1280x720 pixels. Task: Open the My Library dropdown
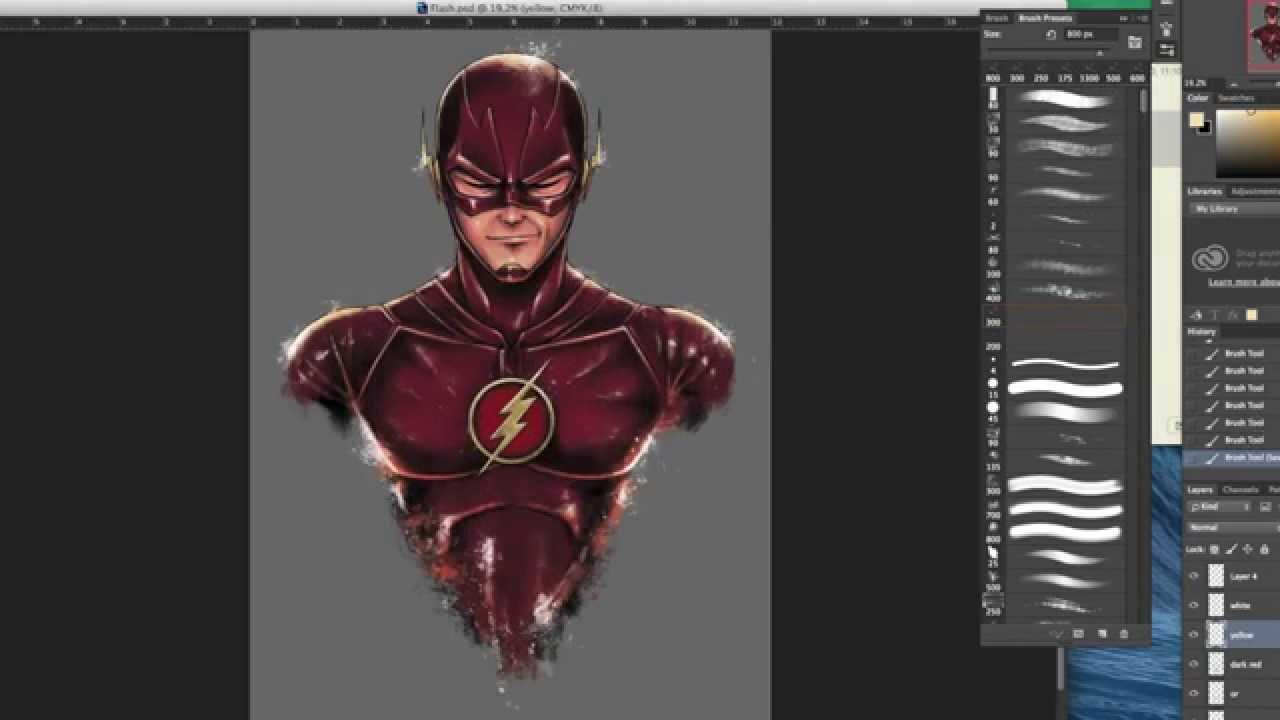pyautogui.click(x=1235, y=209)
